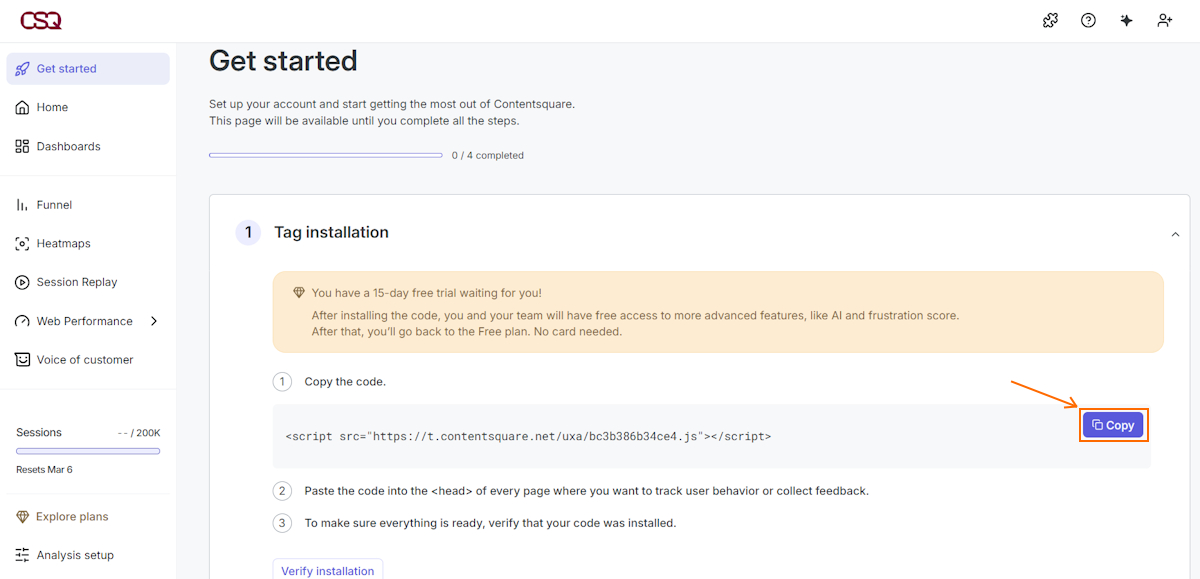Click the Contentsquare CSQ logo

pos(40,19)
